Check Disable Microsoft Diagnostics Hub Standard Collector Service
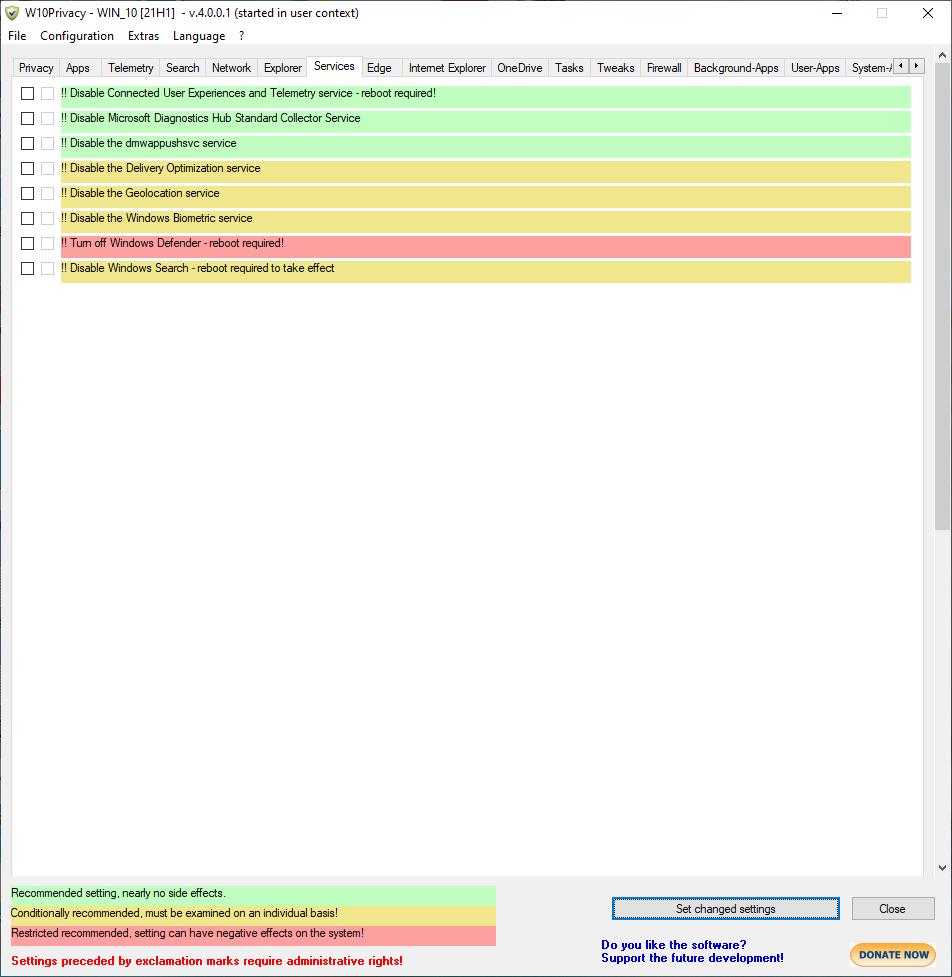This screenshot has width=952, height=977. [27, 118]
